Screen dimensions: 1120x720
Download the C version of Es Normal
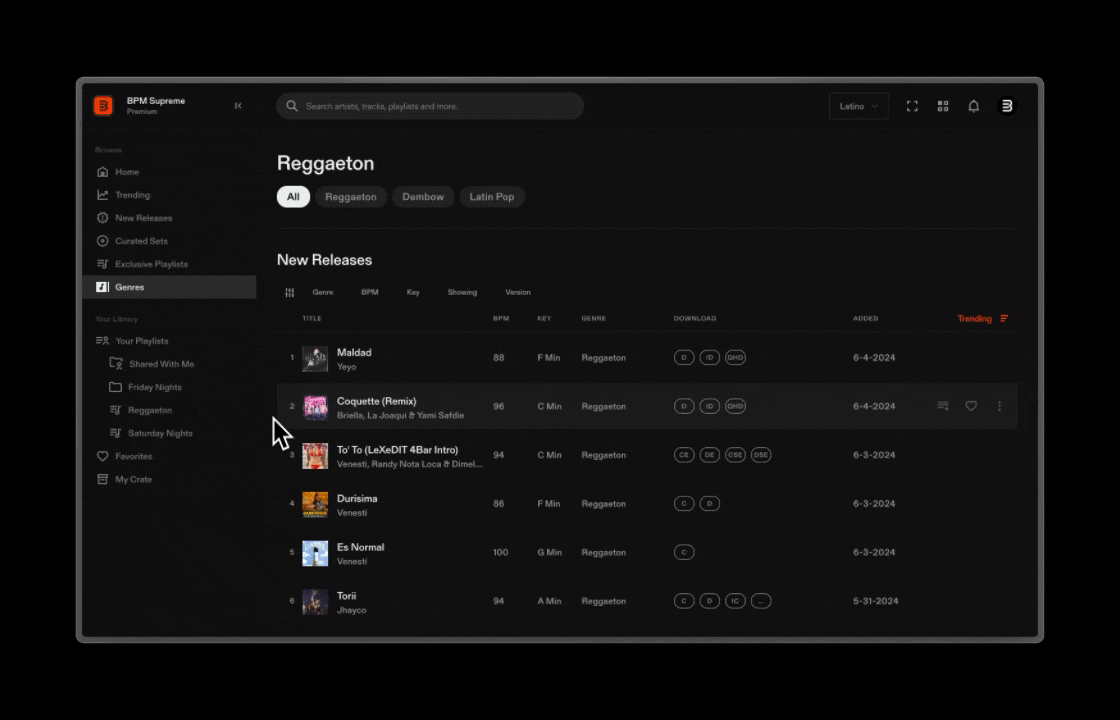(684, 552)
